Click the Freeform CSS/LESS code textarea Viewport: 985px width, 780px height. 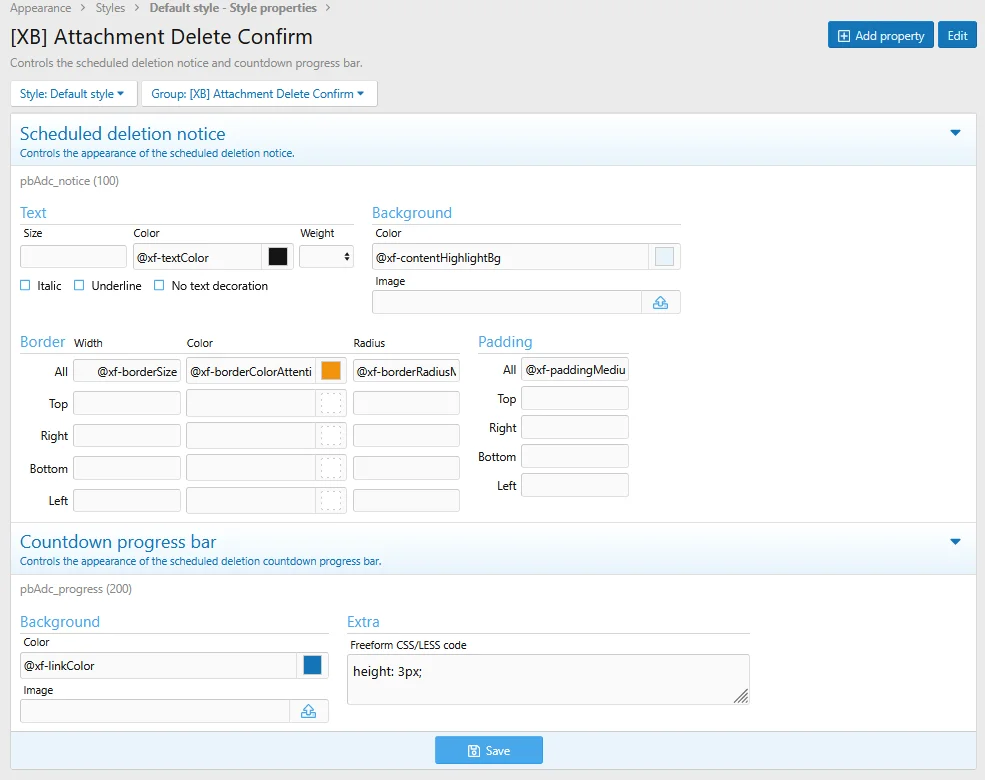(x=548, y=679)
